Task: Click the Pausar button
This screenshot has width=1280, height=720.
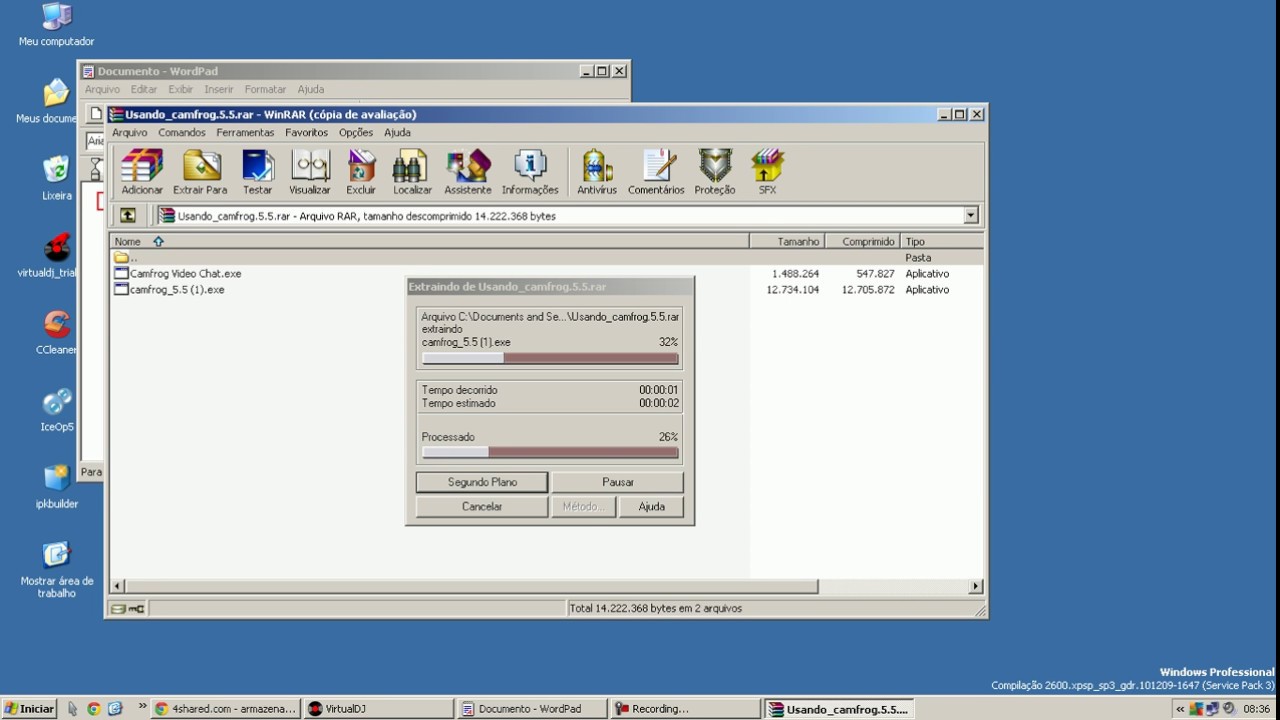Action: click(618, 482)
